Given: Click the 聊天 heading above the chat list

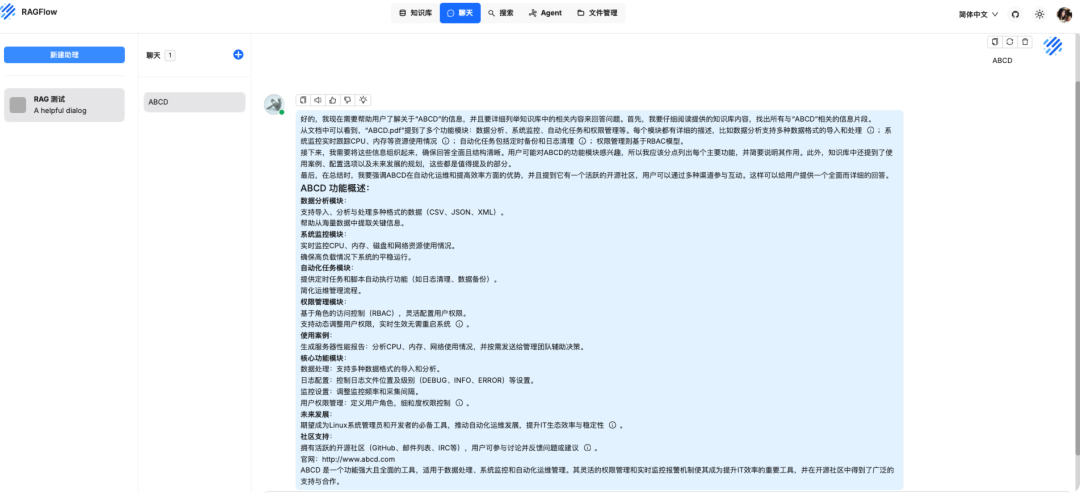Looking at the screenshot, I should (x=153, y=55).
